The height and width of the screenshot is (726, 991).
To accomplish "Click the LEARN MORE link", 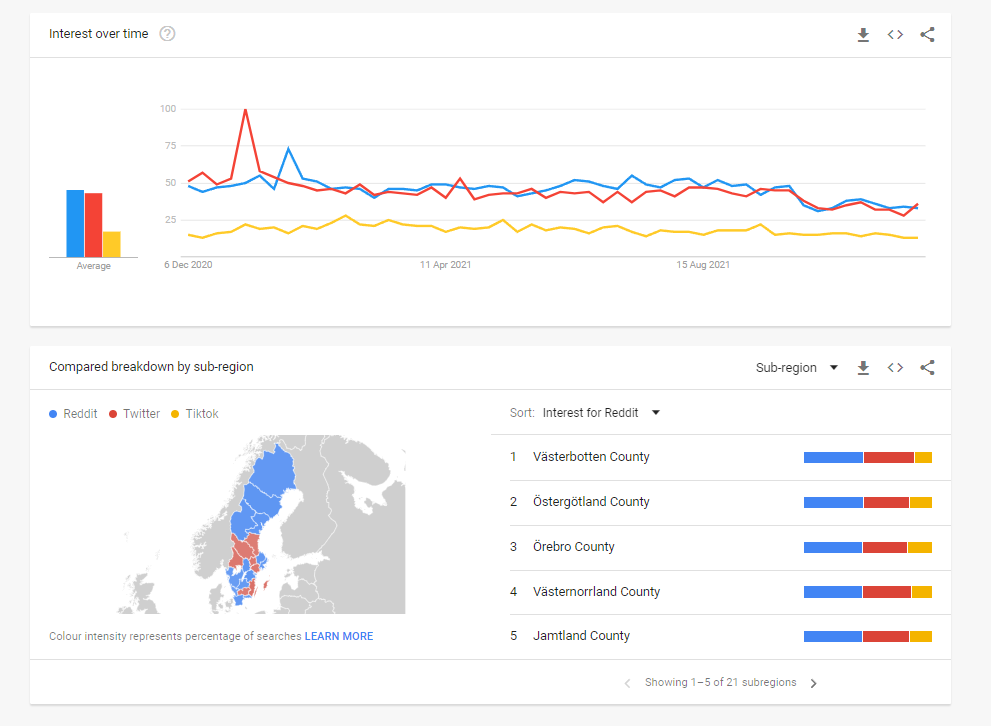I will pos(339,636).
